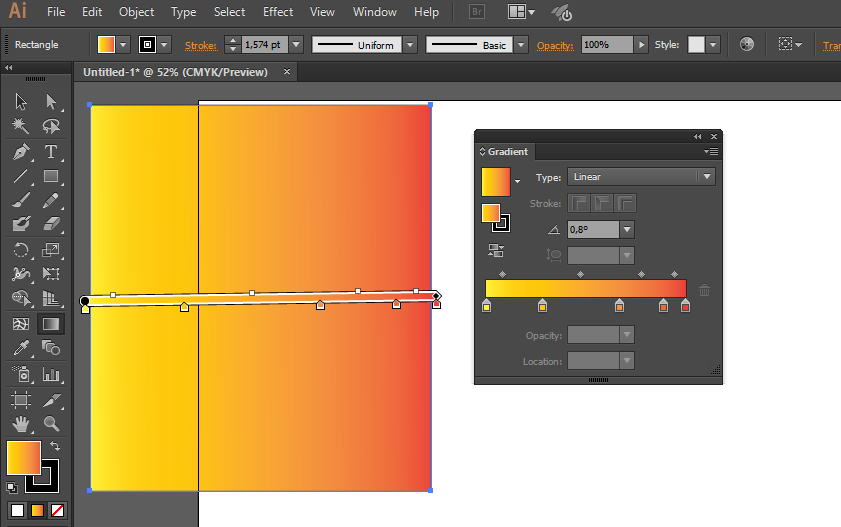This screenshot has width=841, height=527.
Task: Select the Direct Selection tool
Action: point(51,101)
